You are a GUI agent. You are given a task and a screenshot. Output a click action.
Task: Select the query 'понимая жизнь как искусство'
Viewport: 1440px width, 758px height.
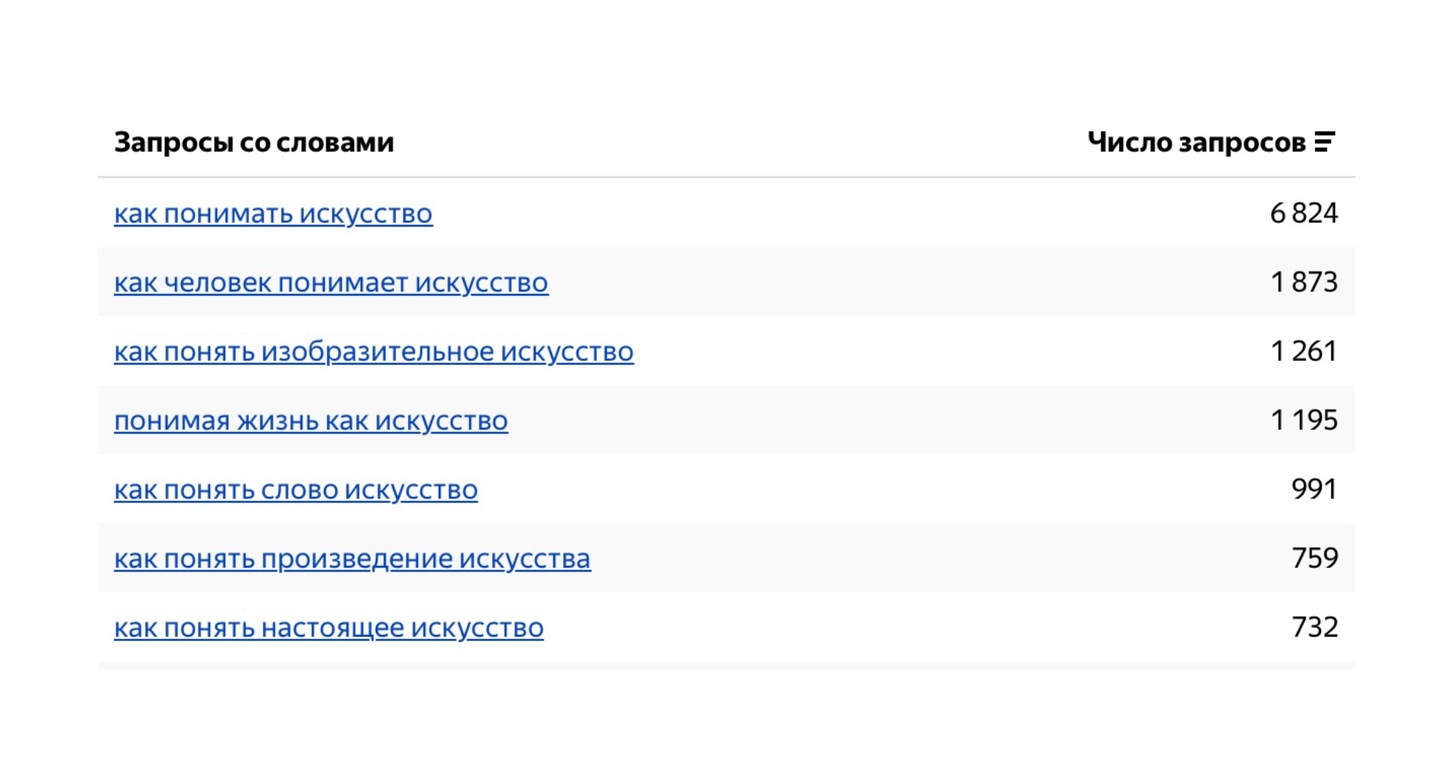pyautogui.click(x=311, y=420)
